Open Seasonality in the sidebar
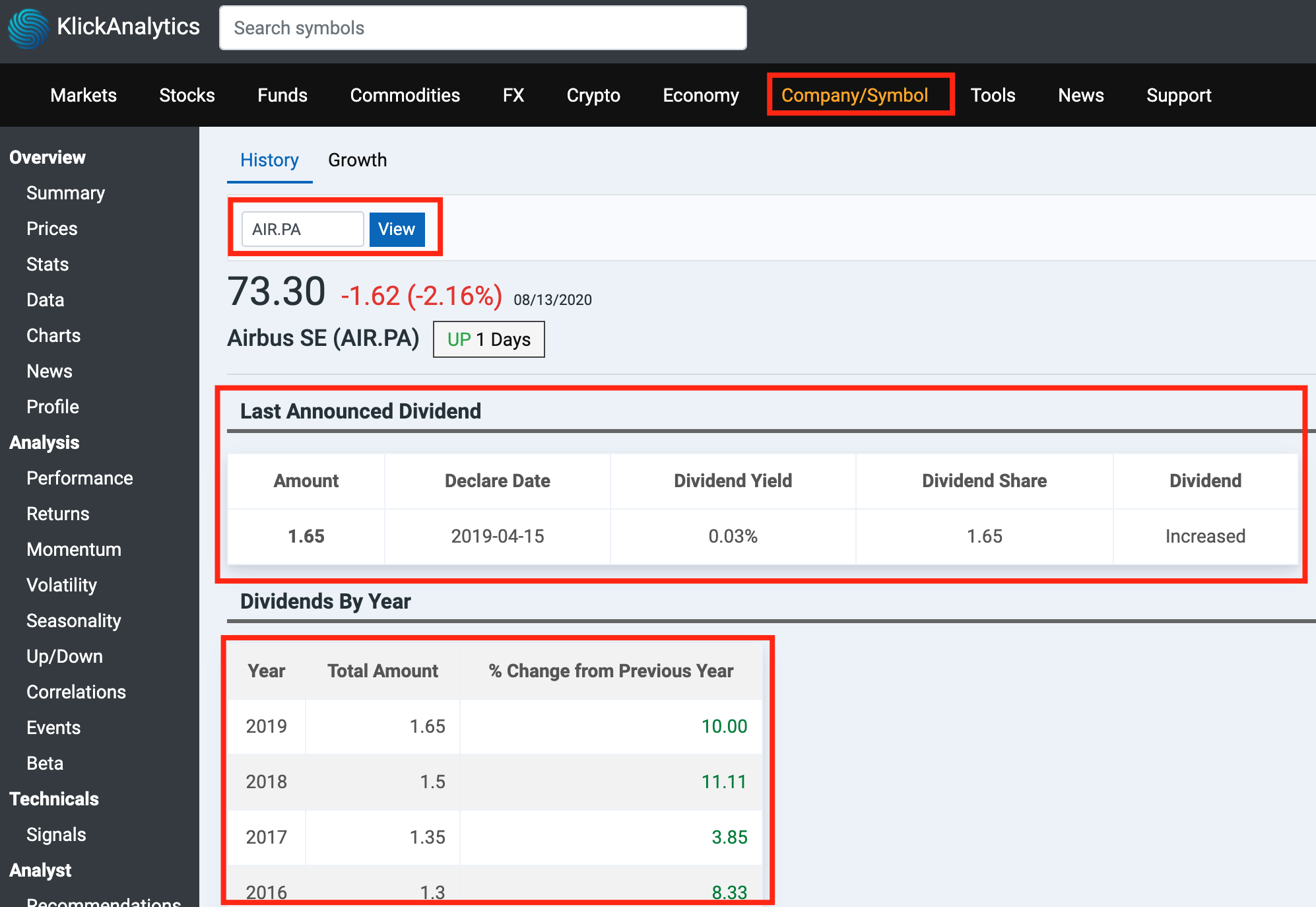The height and width of the screenshot is (907, 1316). coord(74,621)
